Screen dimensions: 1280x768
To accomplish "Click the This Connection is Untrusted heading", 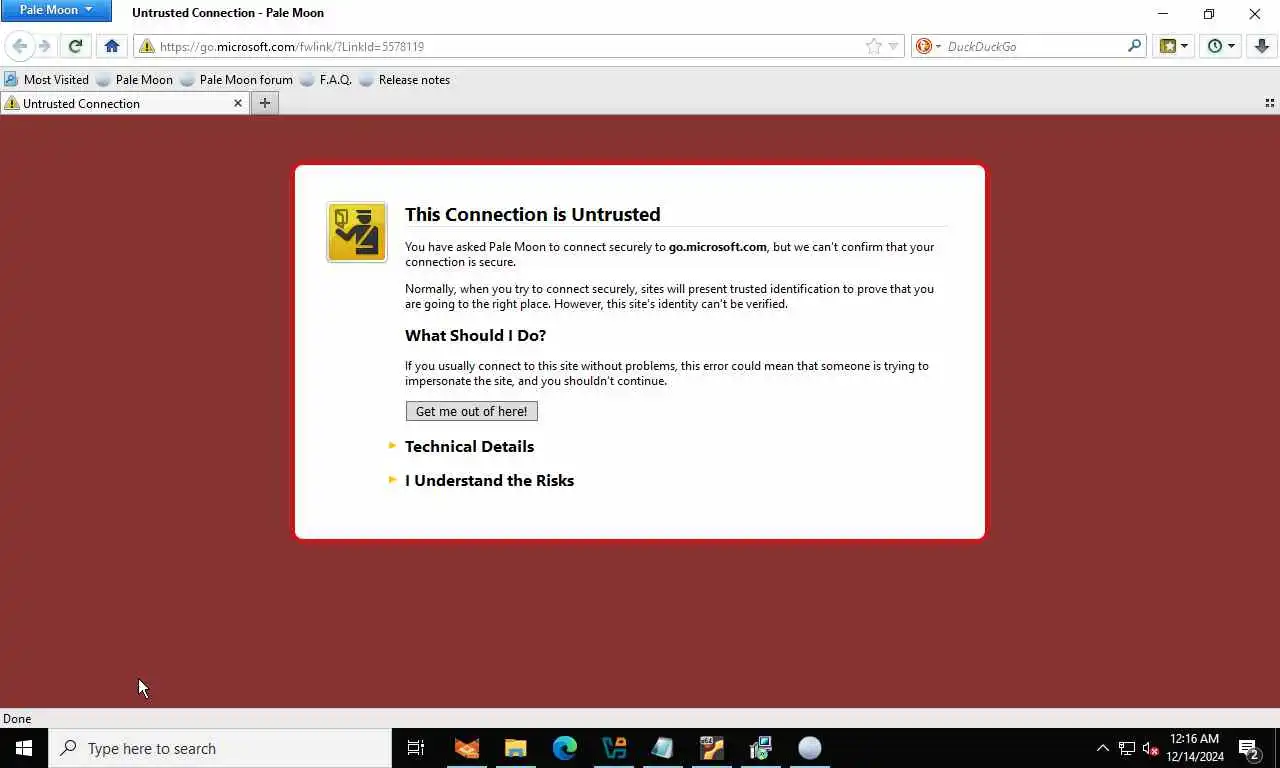I will coord(533,214).
